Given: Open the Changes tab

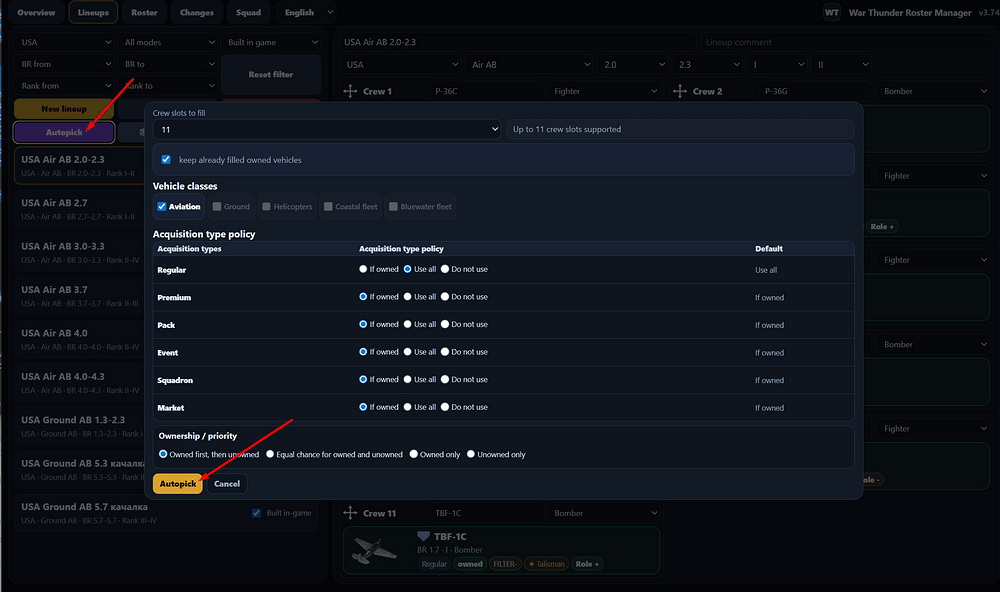Looking at the screenshot, I should pyautogui.click(x=196, y=12).
